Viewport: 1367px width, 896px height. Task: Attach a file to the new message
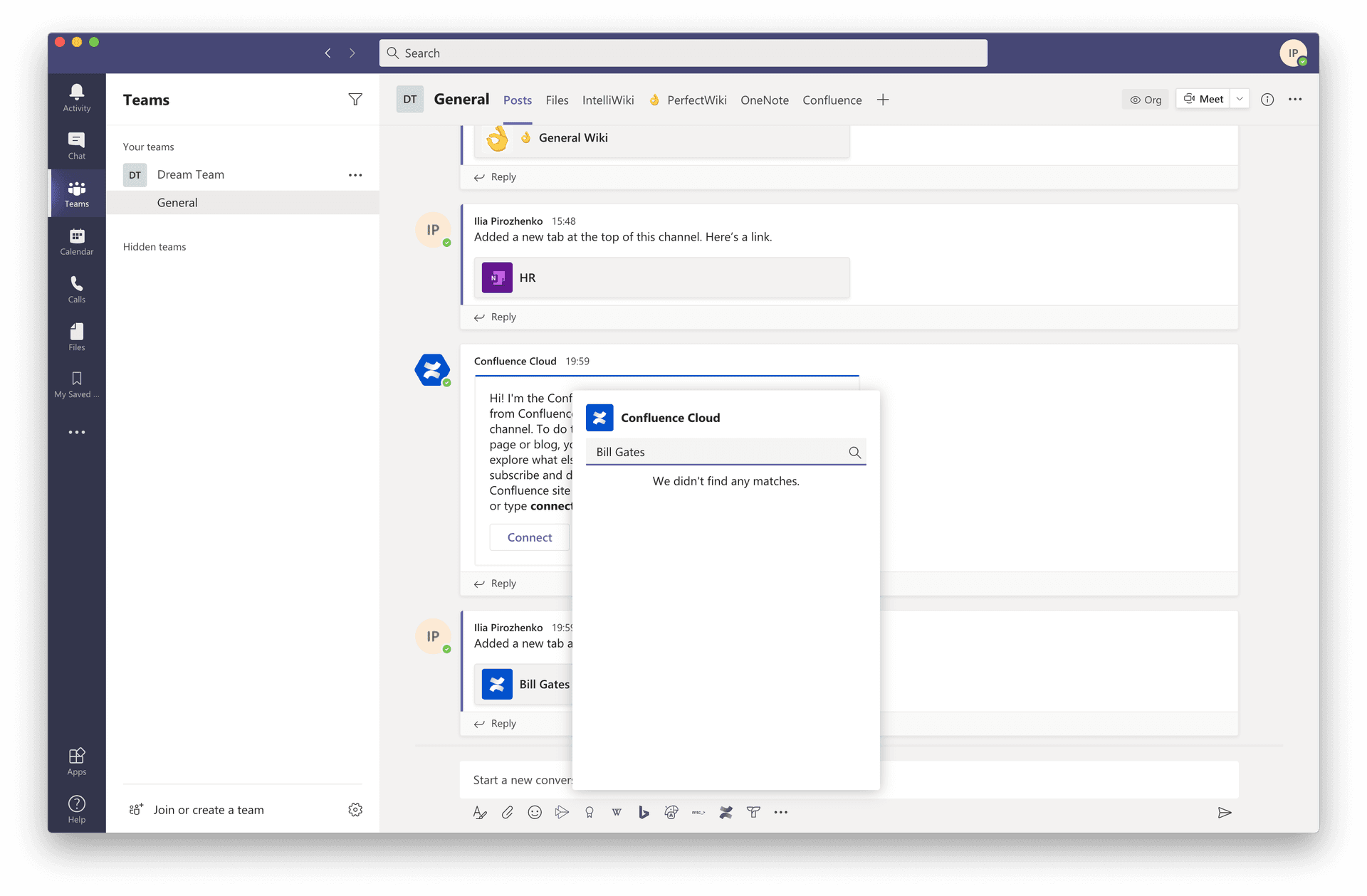coord(507,812)
